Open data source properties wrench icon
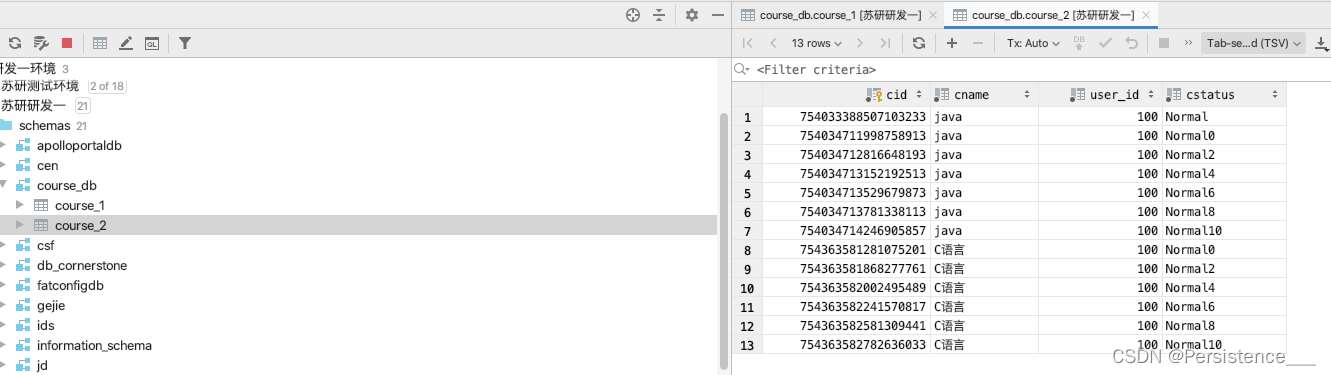The image size is (1331, 375). coord(41,43)
